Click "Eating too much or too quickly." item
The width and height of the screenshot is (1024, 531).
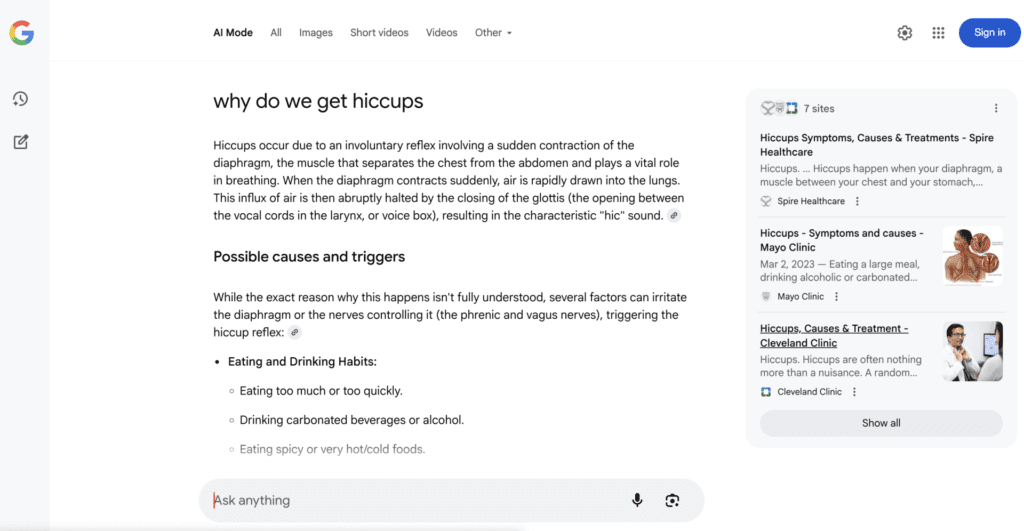pyautogui.click(x=321, y=391)
